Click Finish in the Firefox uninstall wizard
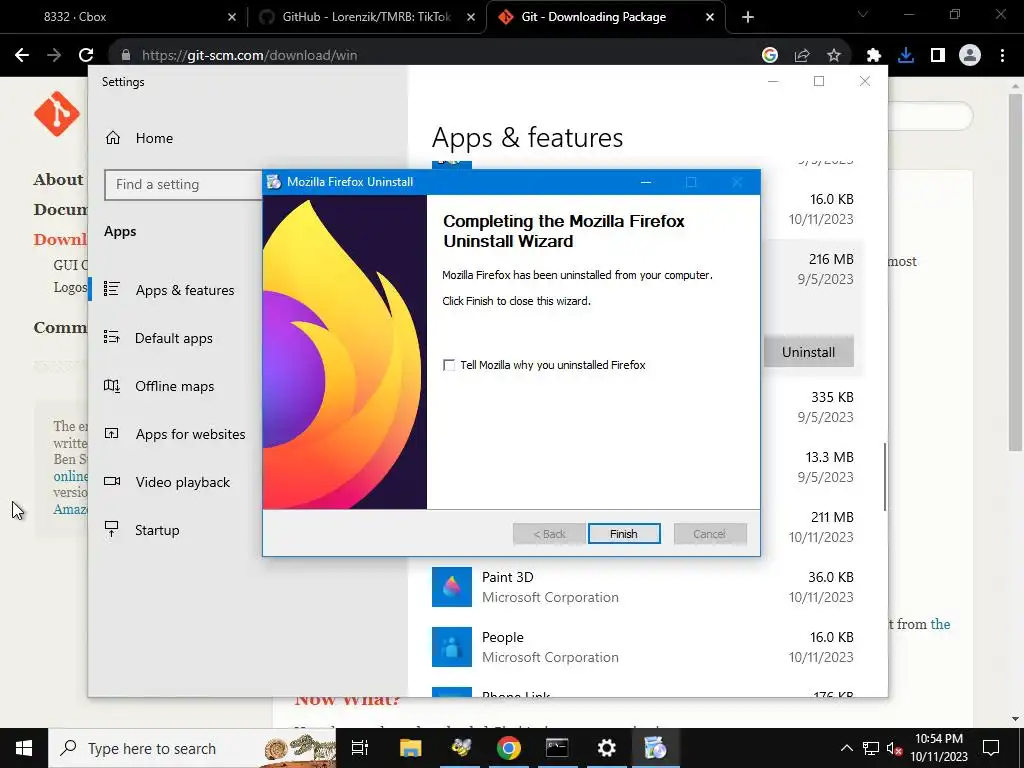1024x768 pixels. (624, 534)
